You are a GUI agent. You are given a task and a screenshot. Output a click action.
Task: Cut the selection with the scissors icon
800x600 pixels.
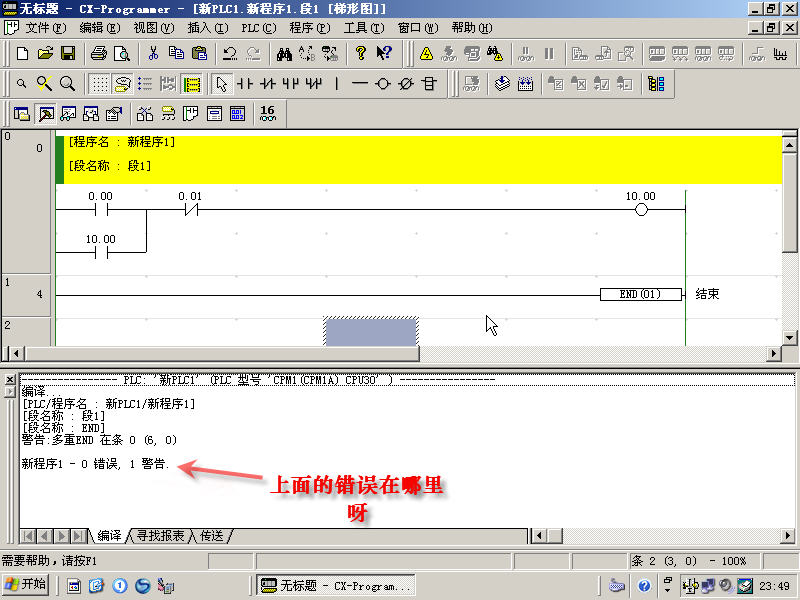coord(153,54)
